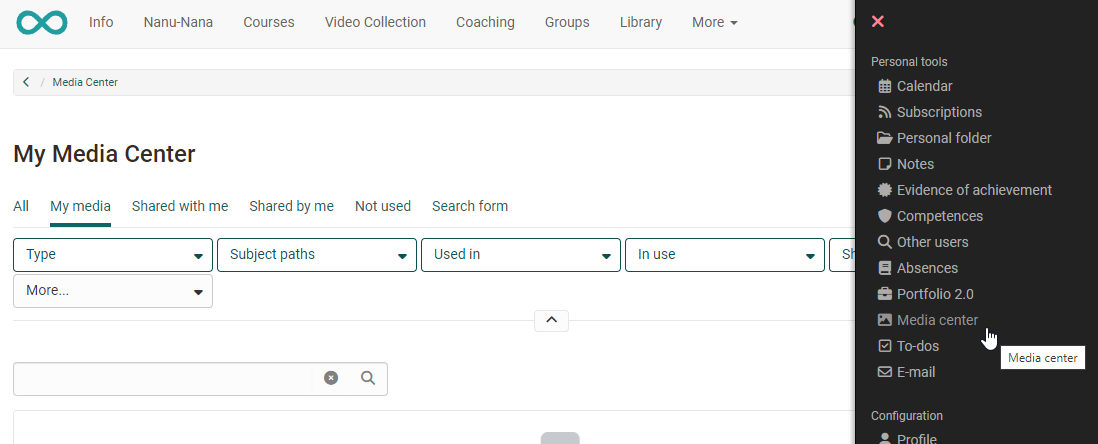This screenshot has width=1098, height=444.
Task: Open the Subject paths filter dropdown
Action: [x=317, y=255]
